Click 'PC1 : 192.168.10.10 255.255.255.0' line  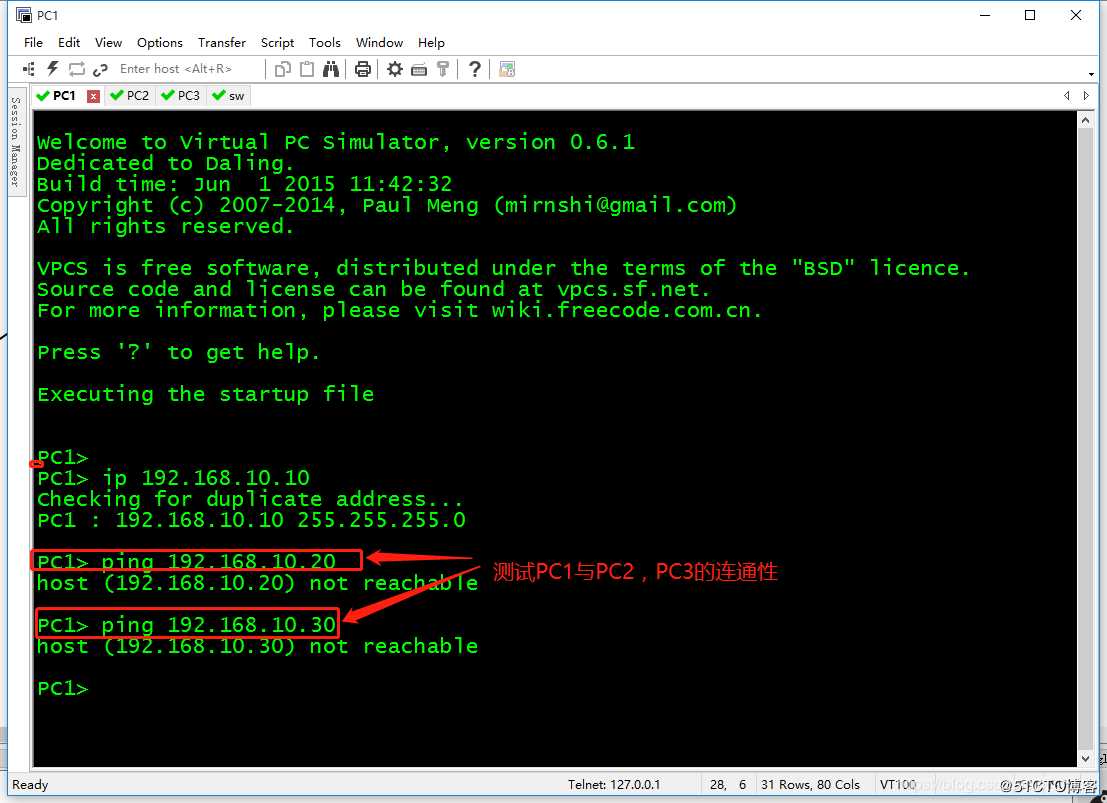(251, 521)
